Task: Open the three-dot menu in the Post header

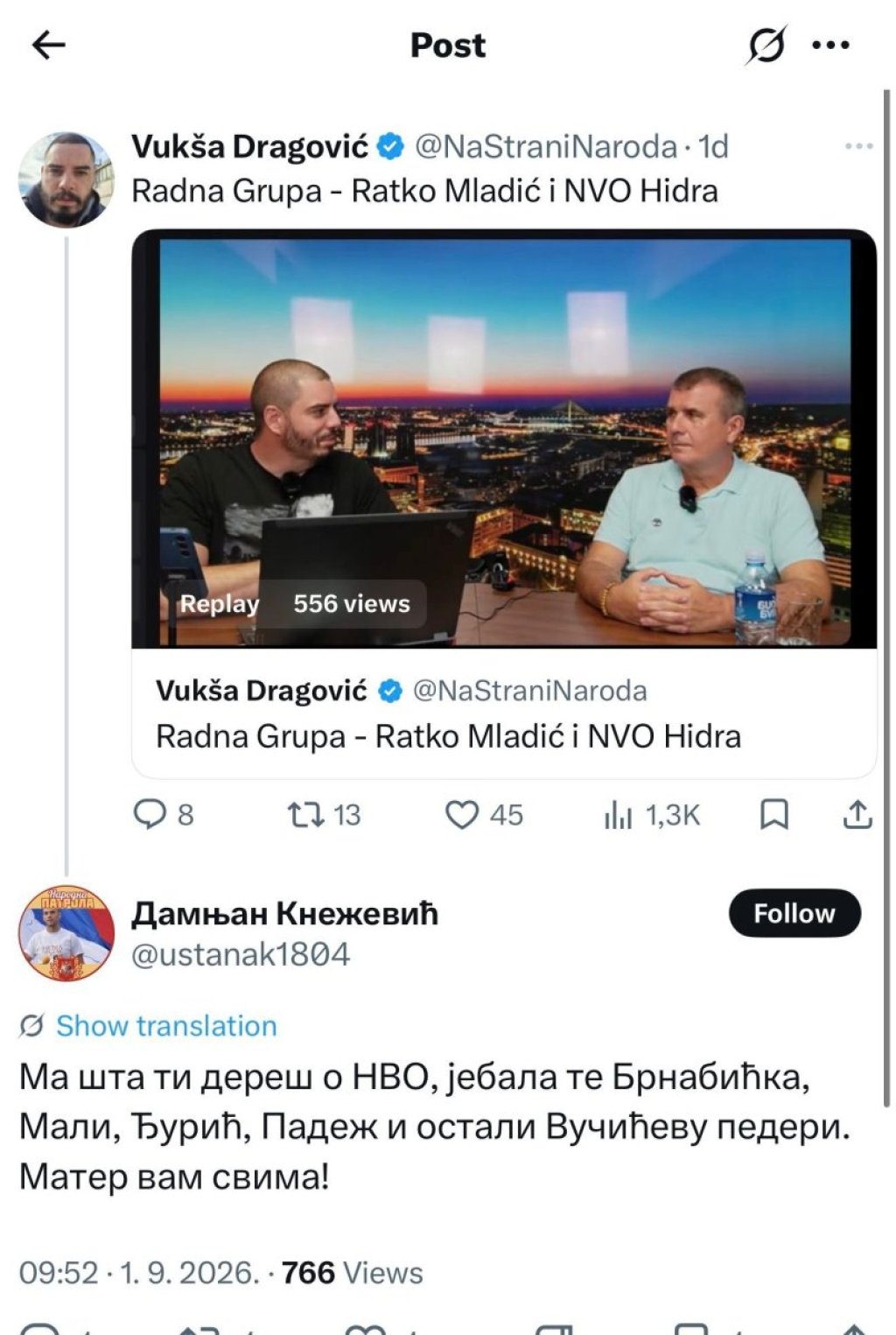Action: click(830, 45)
